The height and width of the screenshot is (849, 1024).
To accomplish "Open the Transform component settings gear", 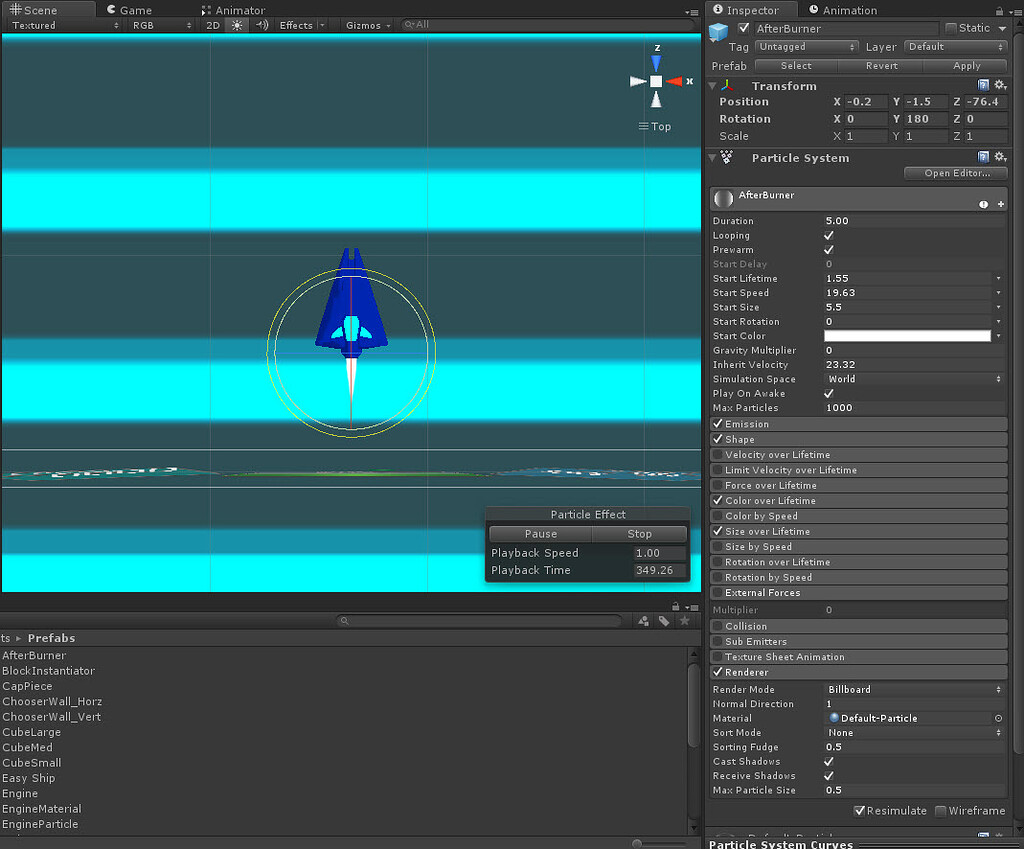I will [1001, 86].
